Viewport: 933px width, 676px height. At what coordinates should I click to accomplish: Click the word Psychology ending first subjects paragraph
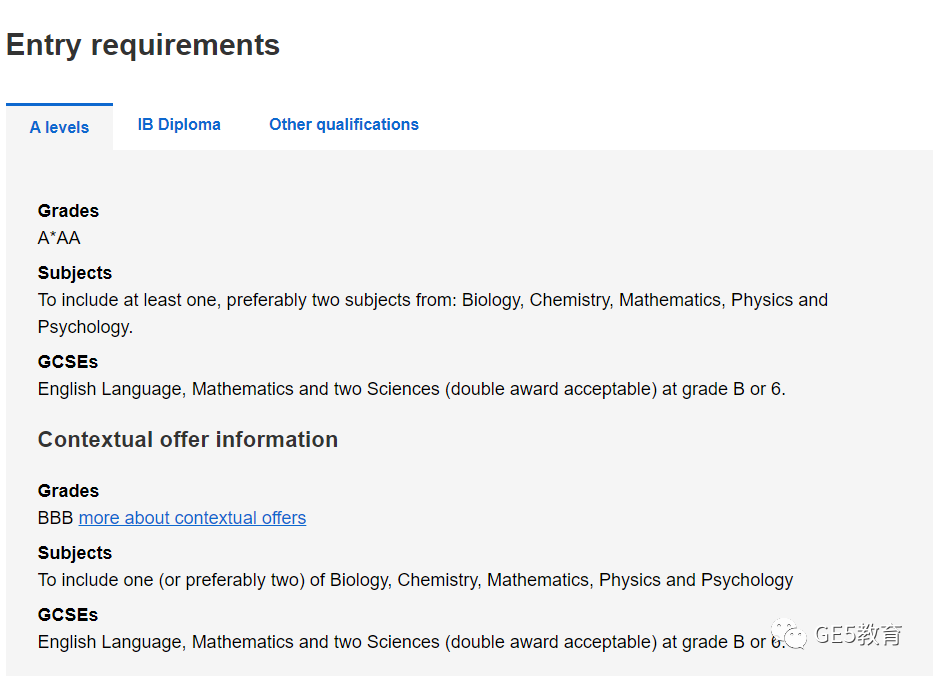pos(85,327)
